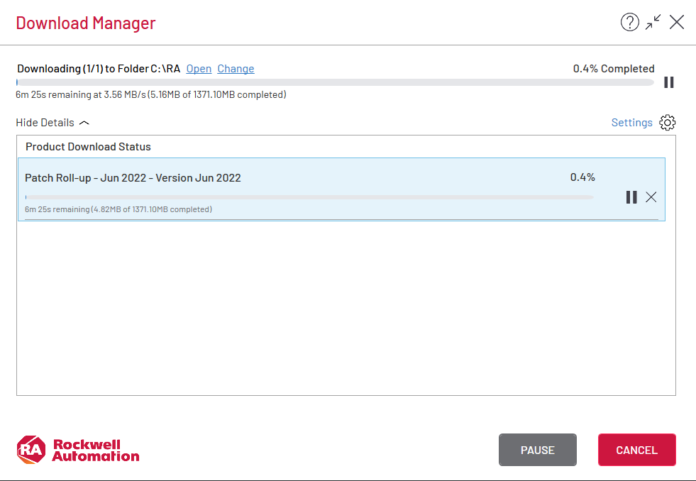The height and width of the screenshot is (481, 696).
Task: Click the overall download progress bar
Action: click(334, 82)
